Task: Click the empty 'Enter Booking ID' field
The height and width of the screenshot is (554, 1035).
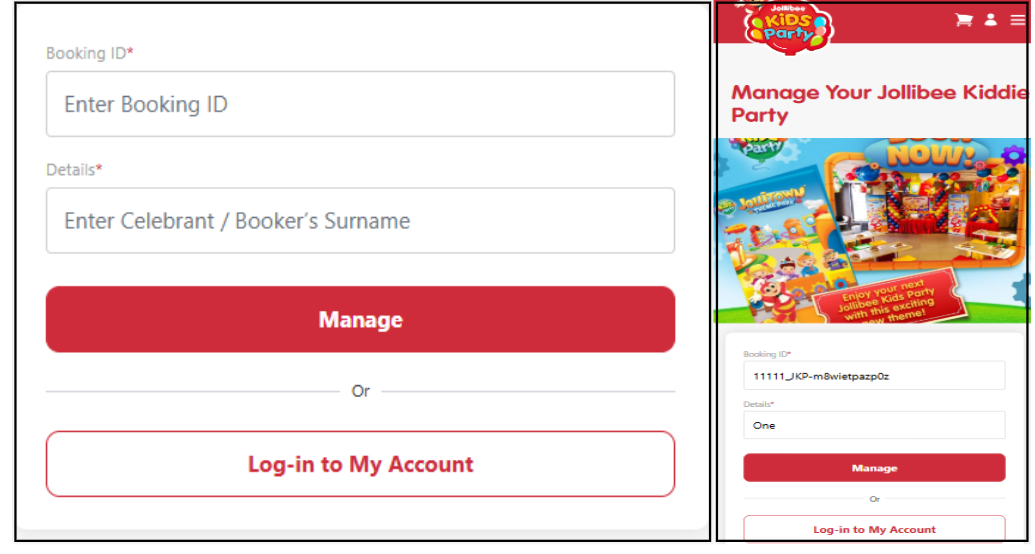Action: point(360,104)
